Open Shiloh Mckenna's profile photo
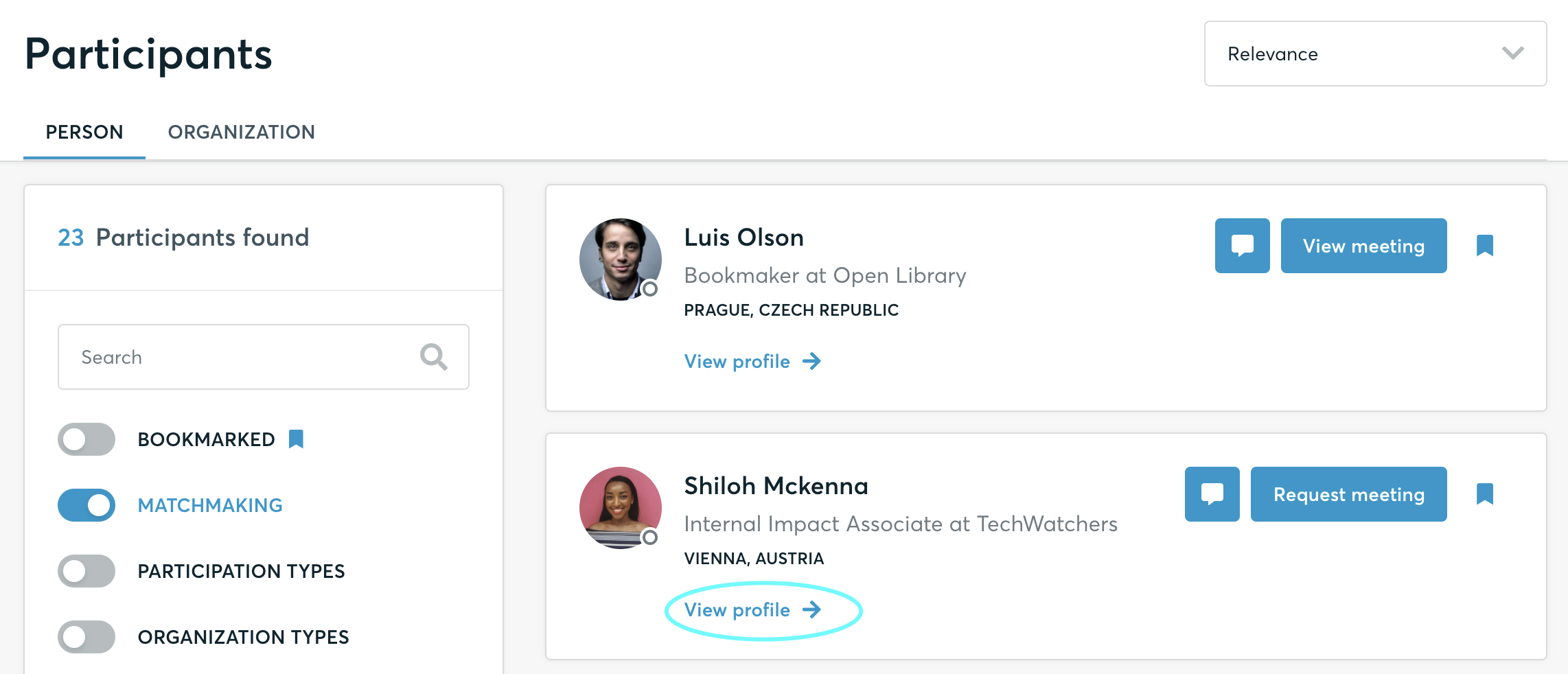Image resolution: width=1568 pixels, height=674 pixels. point(621,508)
